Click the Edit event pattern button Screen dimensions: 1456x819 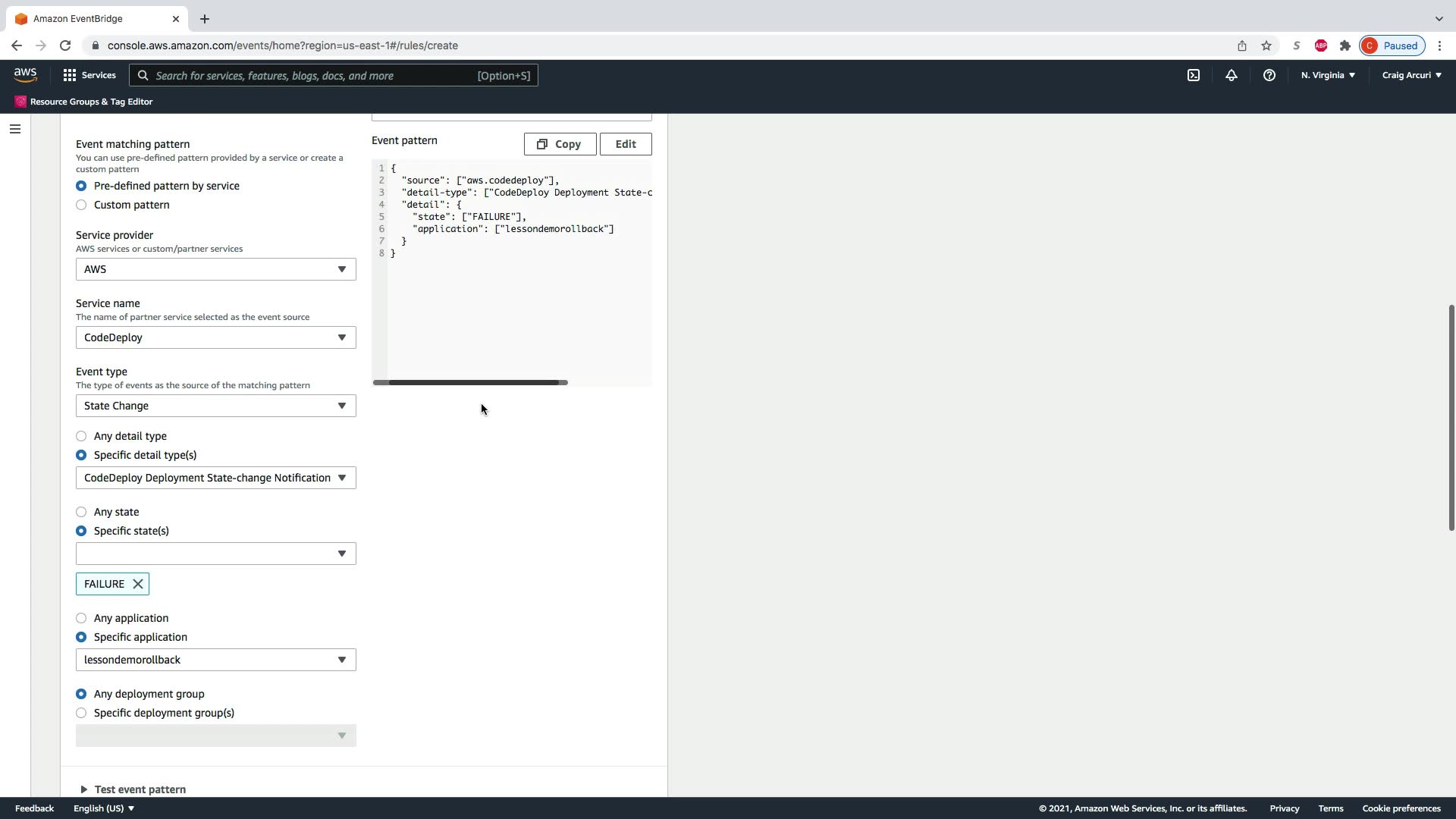click(x=626, y=144)
